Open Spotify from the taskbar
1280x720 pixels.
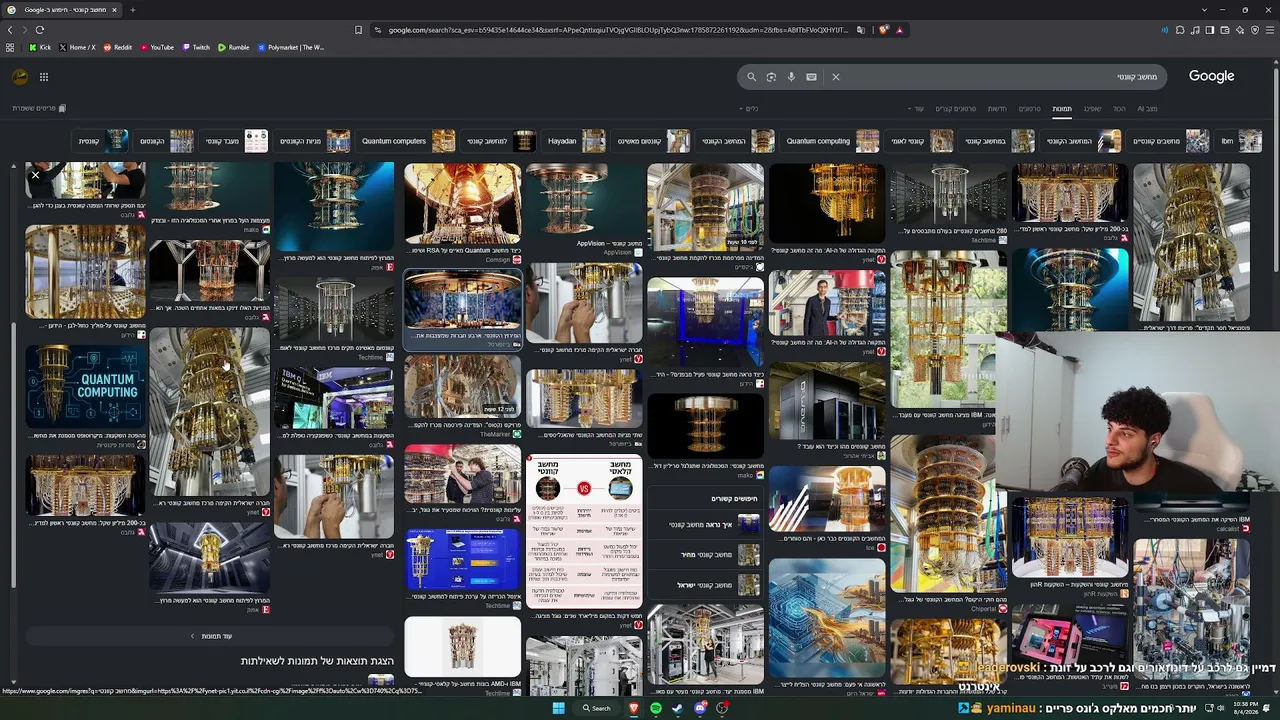tap(655, 708)
